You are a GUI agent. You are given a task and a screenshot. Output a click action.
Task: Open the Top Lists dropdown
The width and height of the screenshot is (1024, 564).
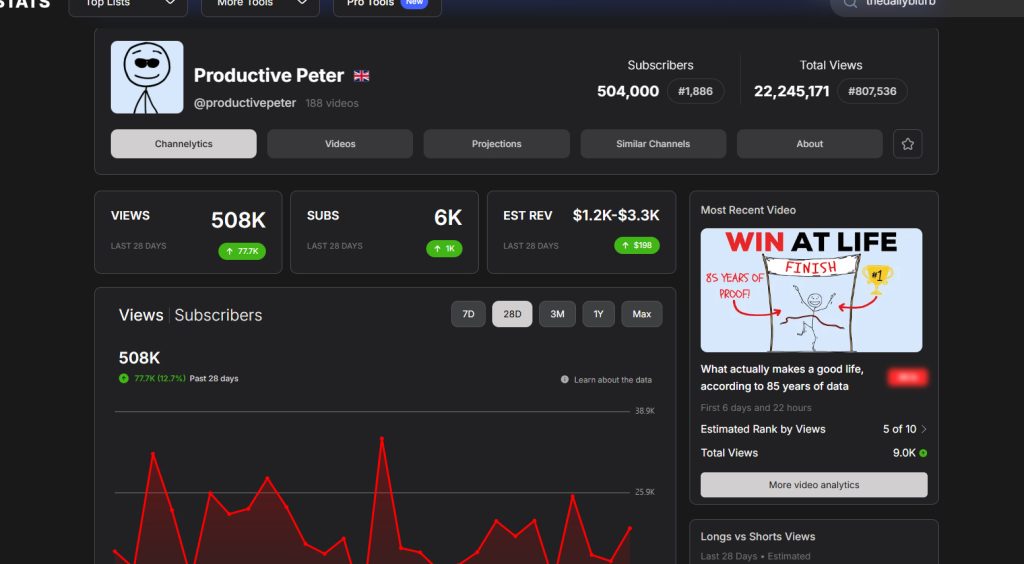(127, 4)
